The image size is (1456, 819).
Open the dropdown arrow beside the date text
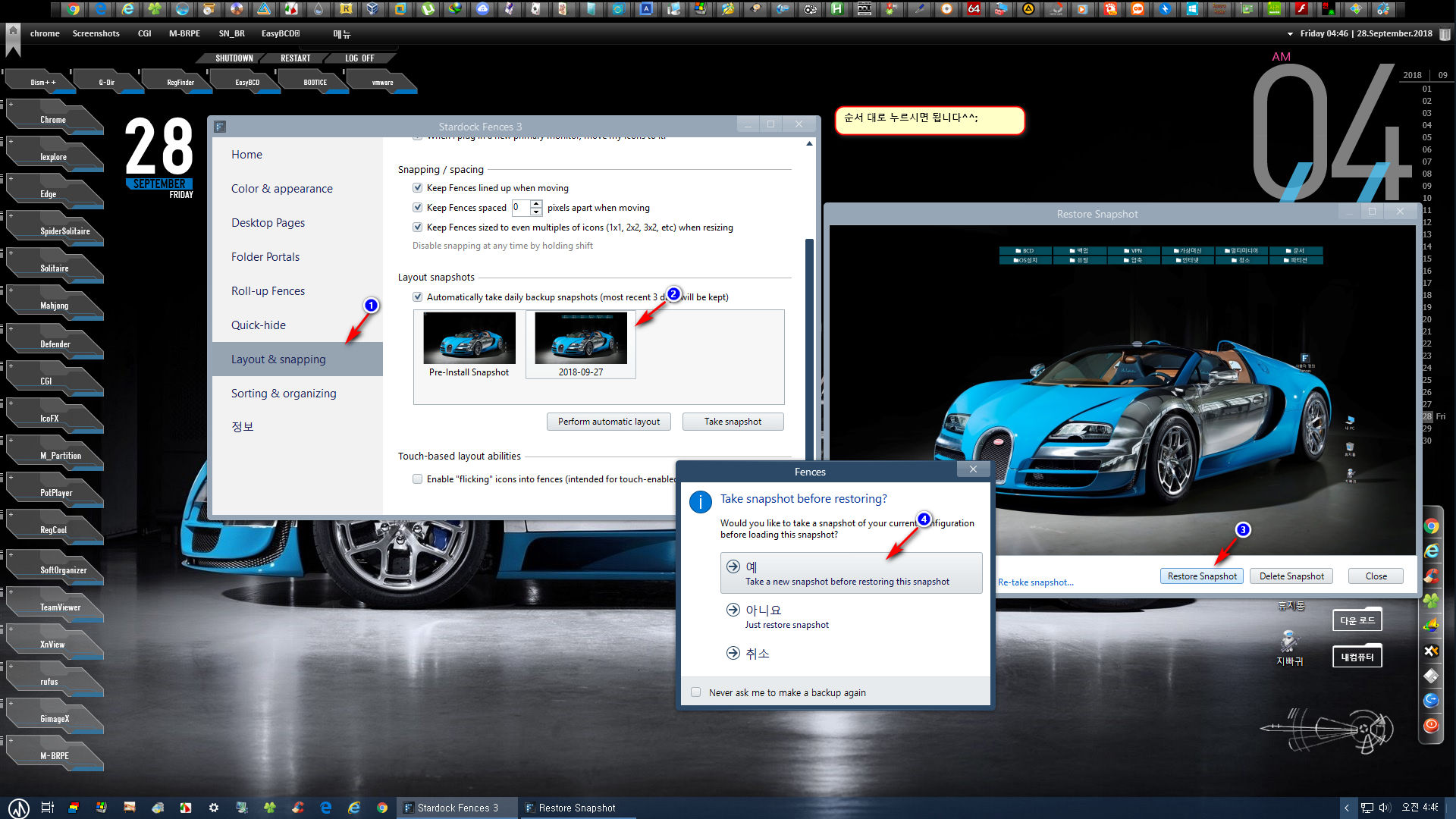click(1290, 33)
